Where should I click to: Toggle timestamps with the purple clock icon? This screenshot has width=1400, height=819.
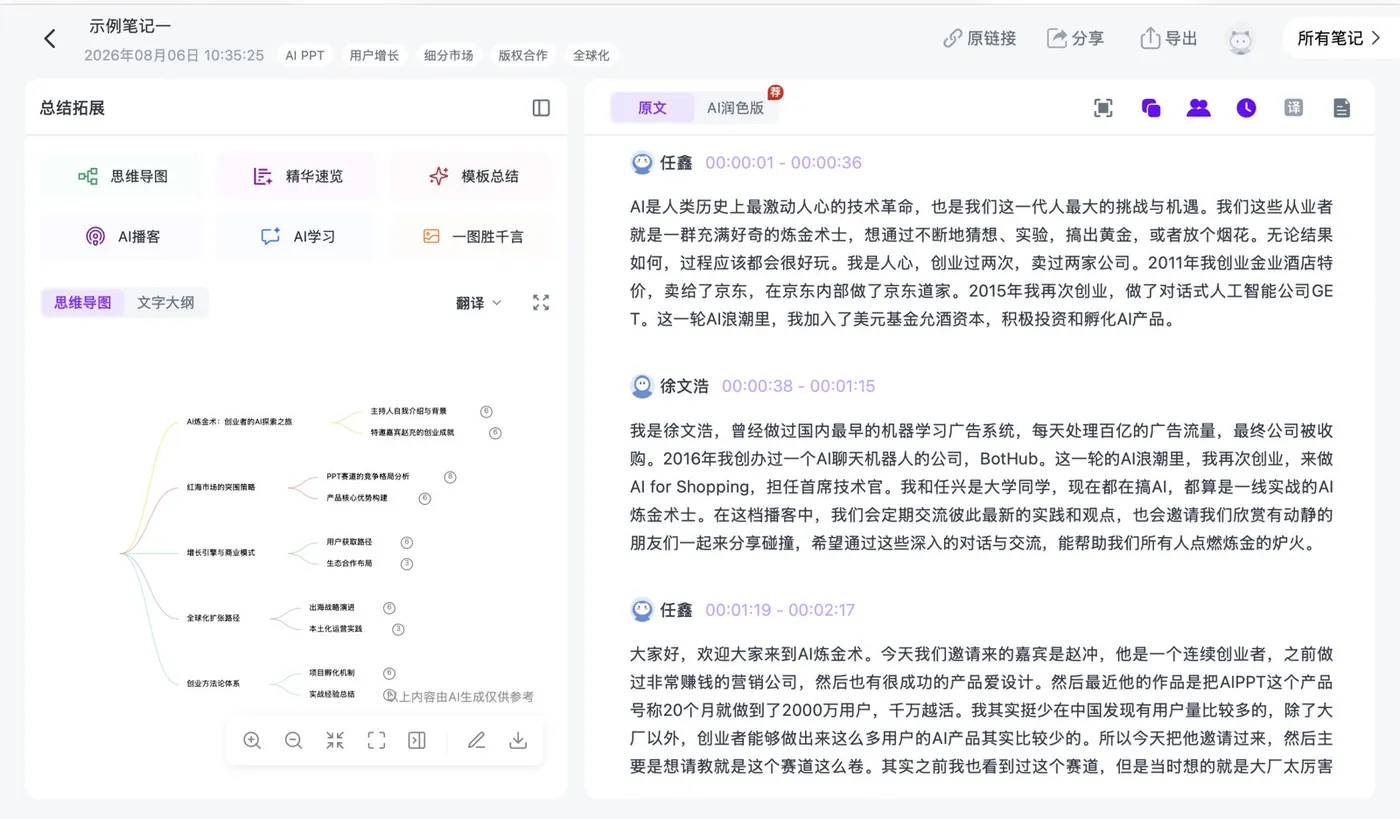1246,108
